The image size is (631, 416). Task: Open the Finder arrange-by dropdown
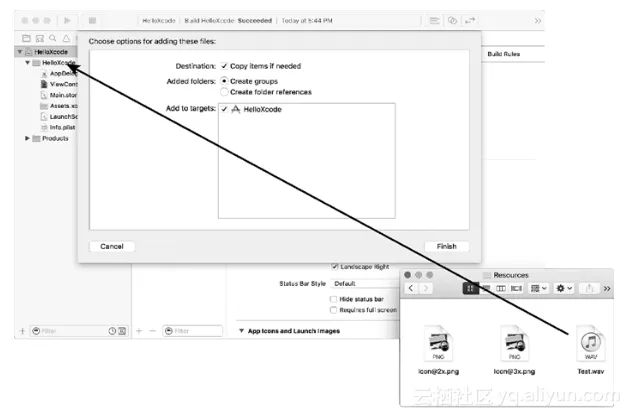(x=538, y=288)
